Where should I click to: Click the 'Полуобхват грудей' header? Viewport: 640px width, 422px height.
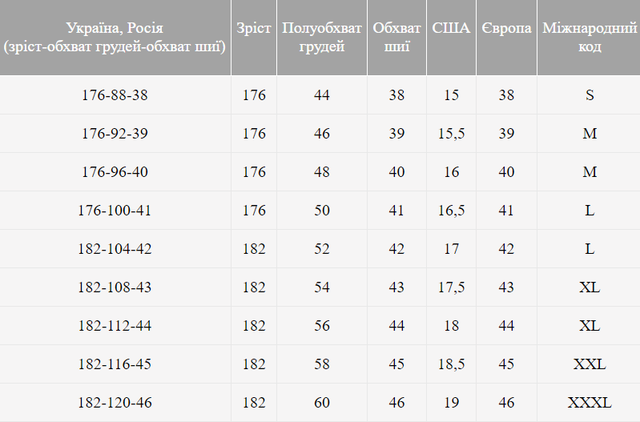tap(321, 38)
